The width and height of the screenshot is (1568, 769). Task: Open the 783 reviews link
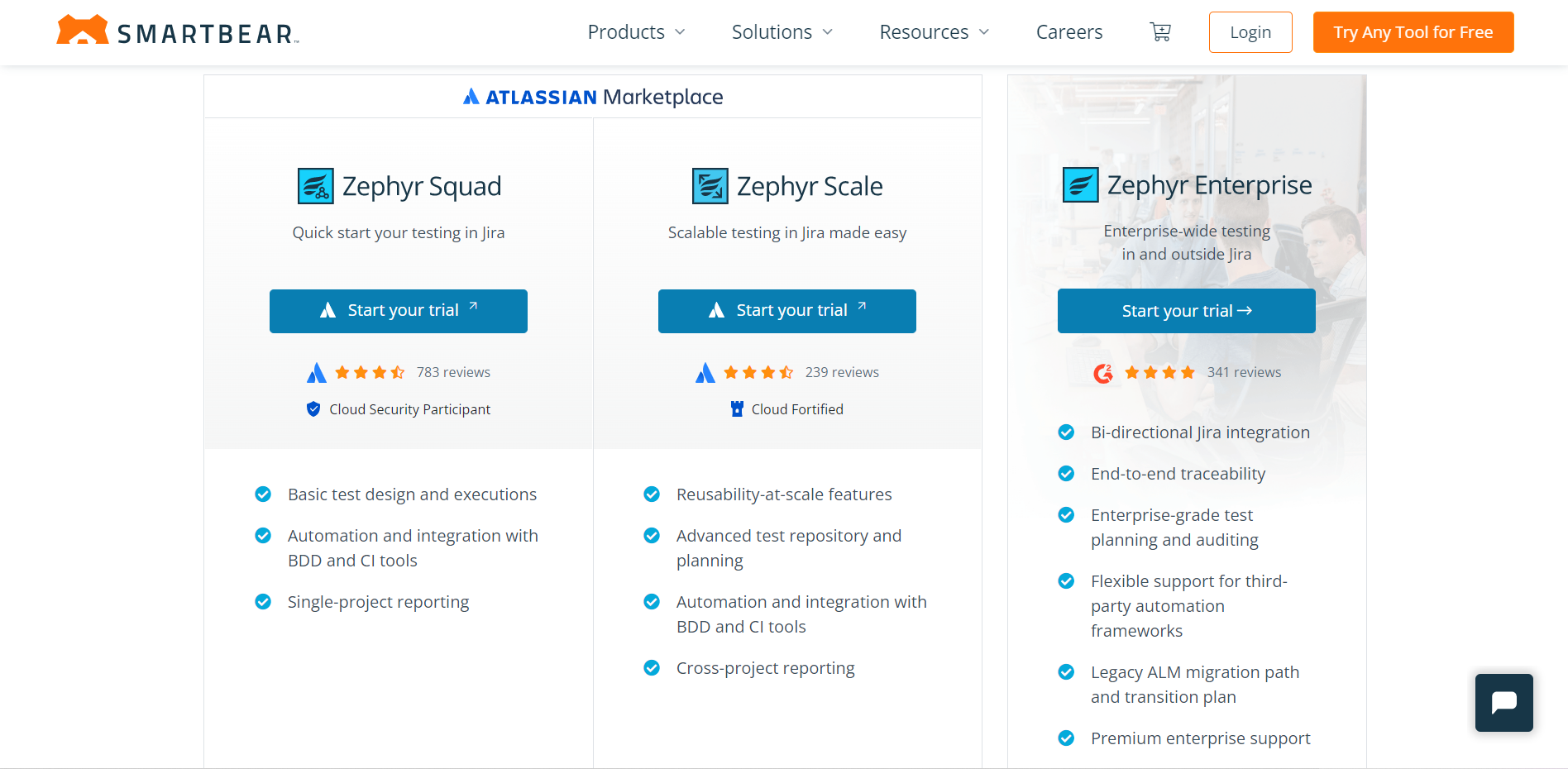click(453, 373)
